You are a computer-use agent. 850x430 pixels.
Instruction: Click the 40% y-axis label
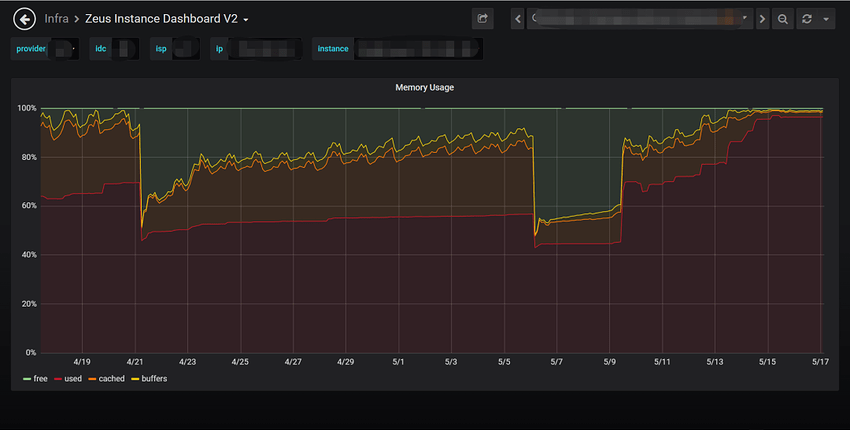[x=28, y=255]
